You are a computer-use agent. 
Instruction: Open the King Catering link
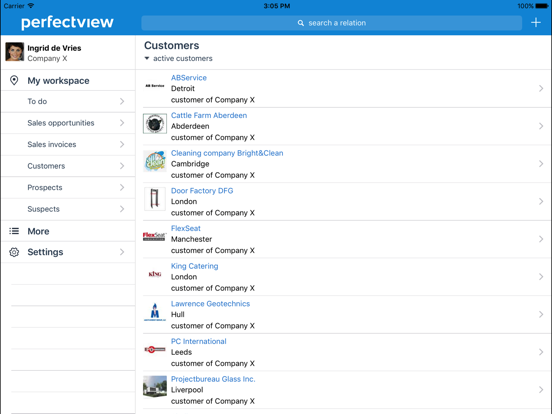coord(194,266)
